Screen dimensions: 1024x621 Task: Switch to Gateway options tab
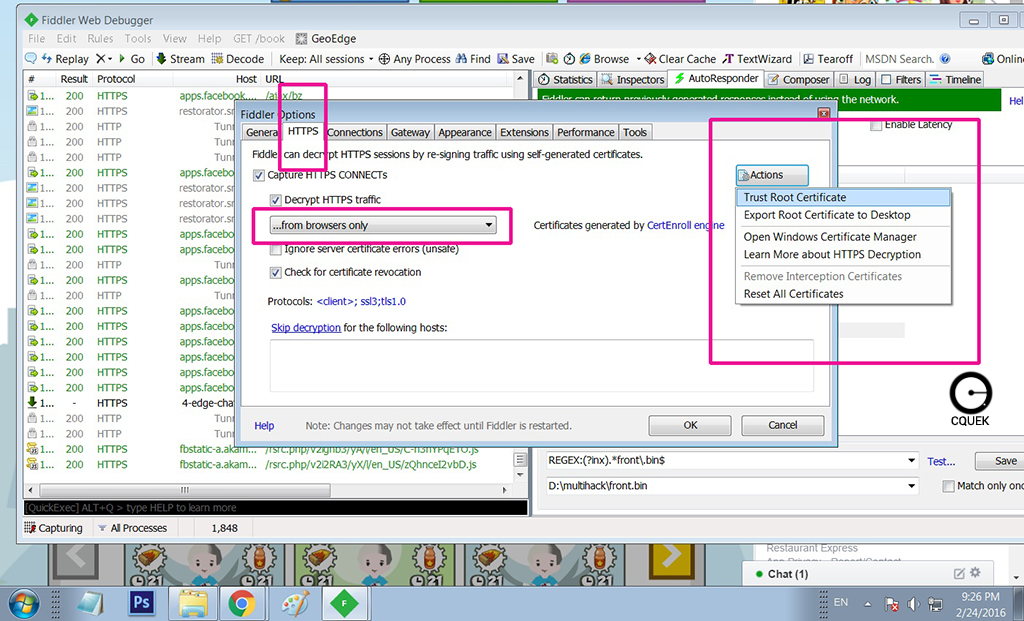410,132
